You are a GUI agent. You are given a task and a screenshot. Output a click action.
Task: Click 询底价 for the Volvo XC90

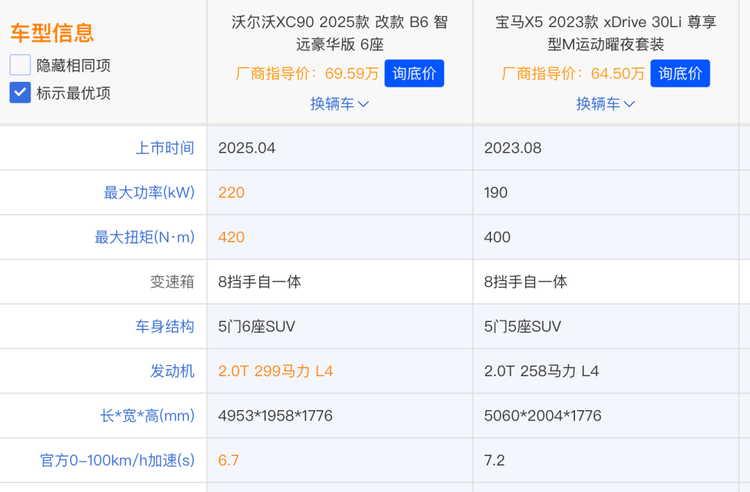(414, 73)
